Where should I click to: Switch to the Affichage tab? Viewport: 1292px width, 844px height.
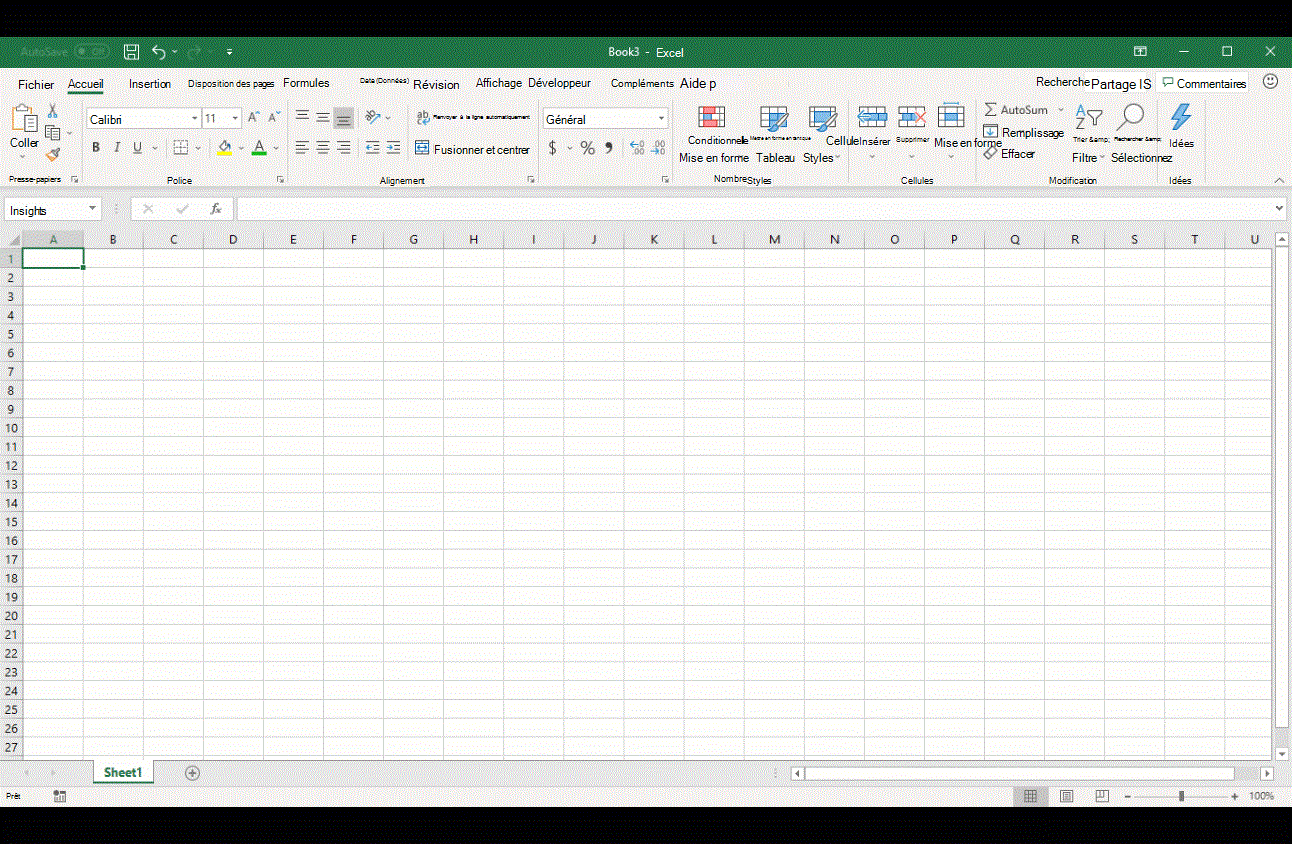[x=499, y=83]
